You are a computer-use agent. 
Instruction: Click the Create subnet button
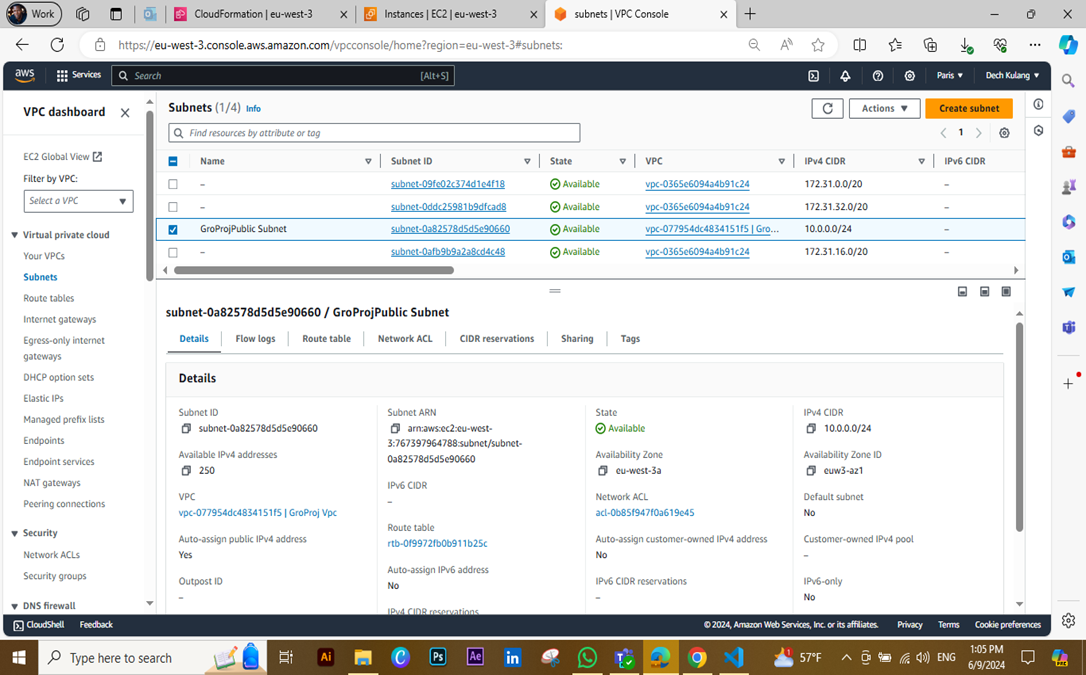968,108
